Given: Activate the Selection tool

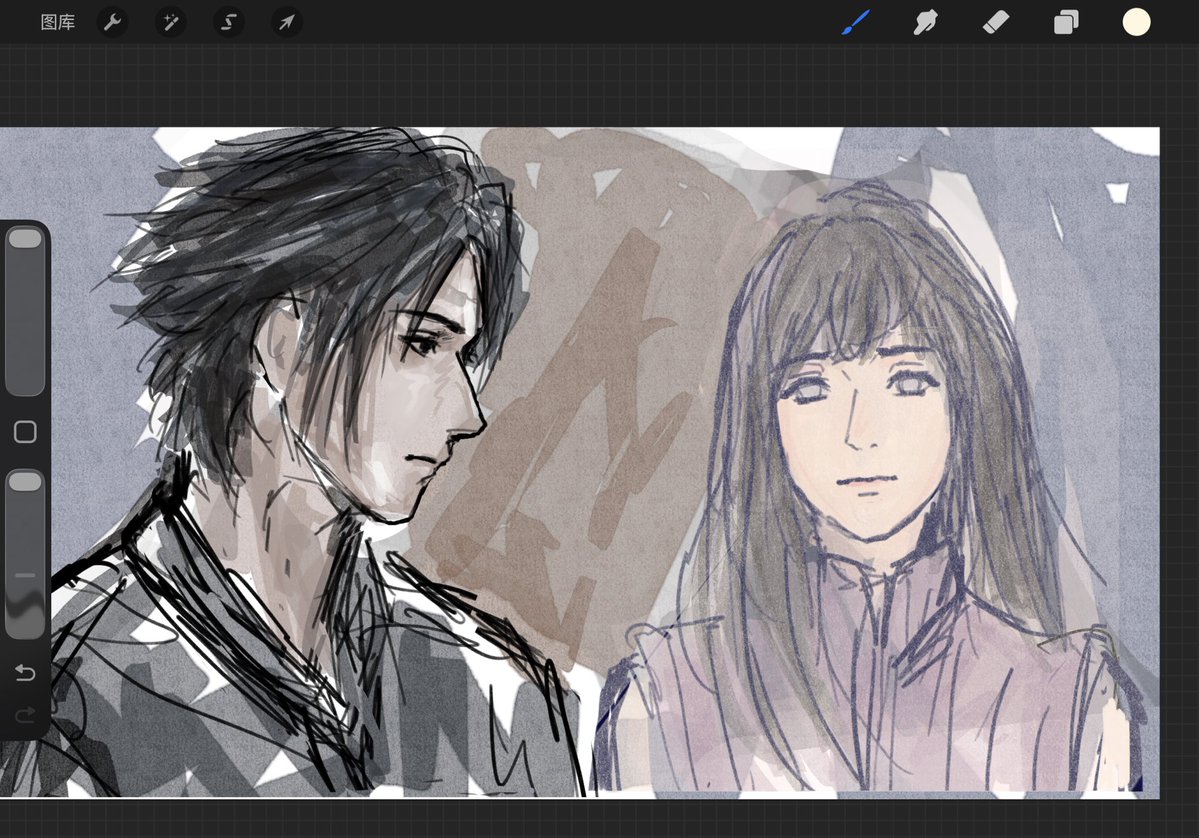Looking at the screenshot, I should pyautogui.click(x=229, y=22).
